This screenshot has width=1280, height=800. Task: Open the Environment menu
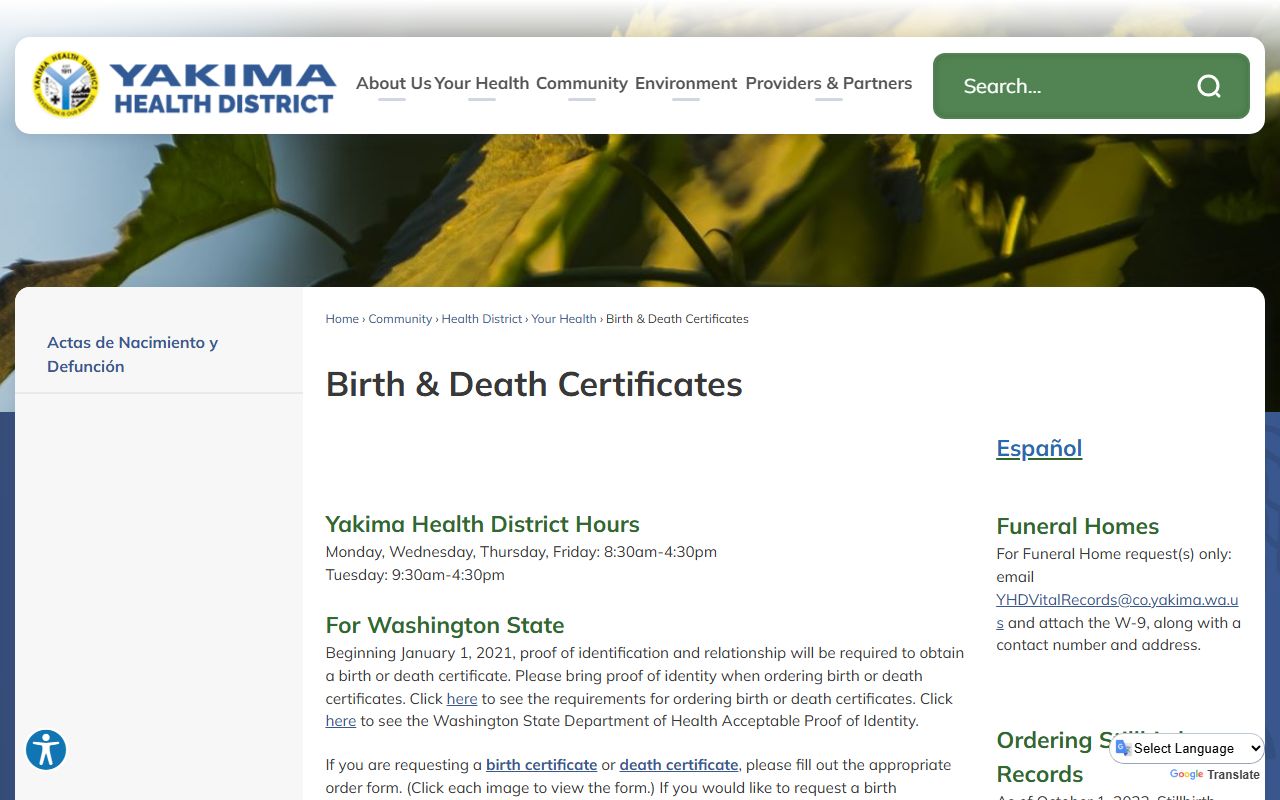point(686,83)
